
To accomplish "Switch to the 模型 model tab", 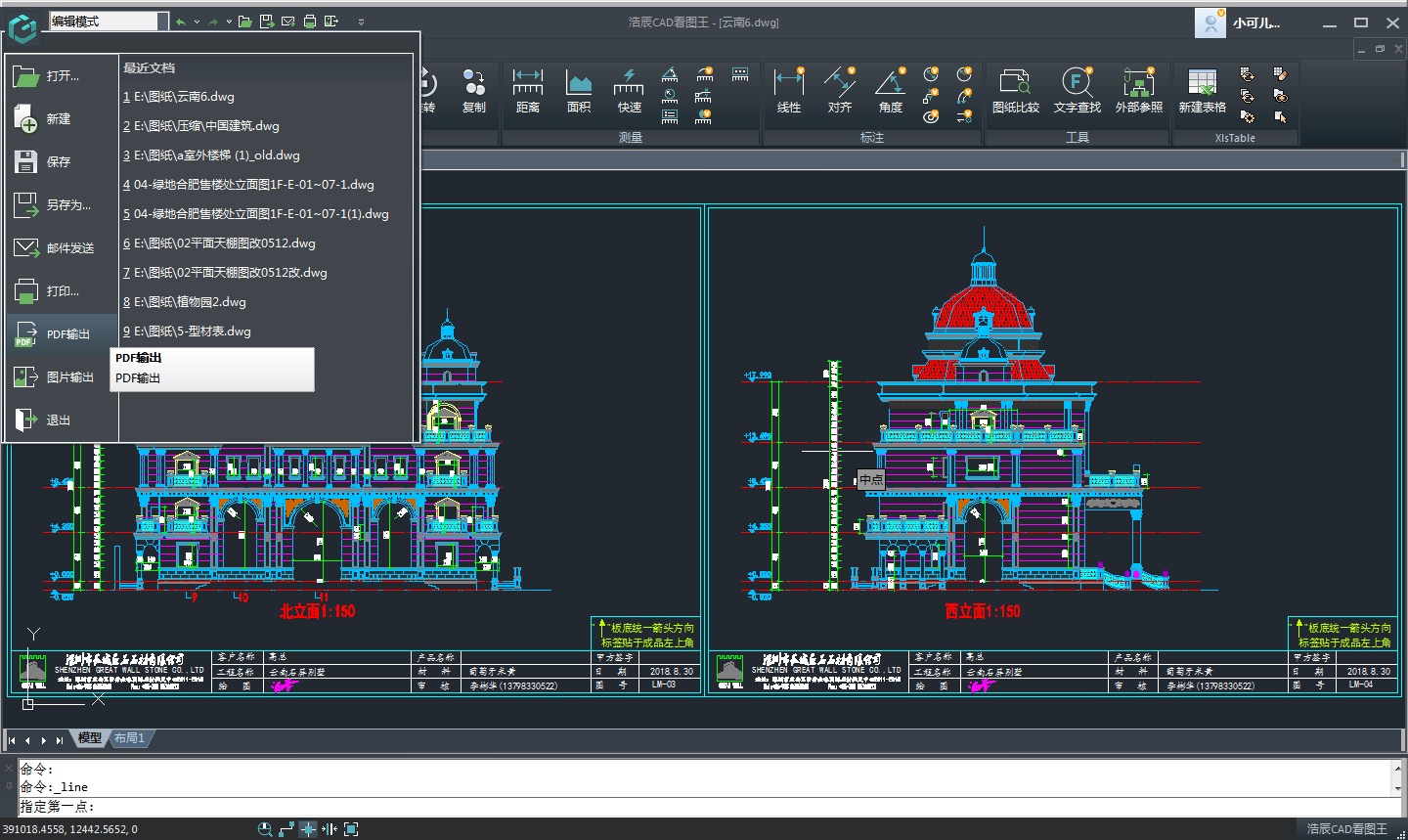I will (90, 738).
